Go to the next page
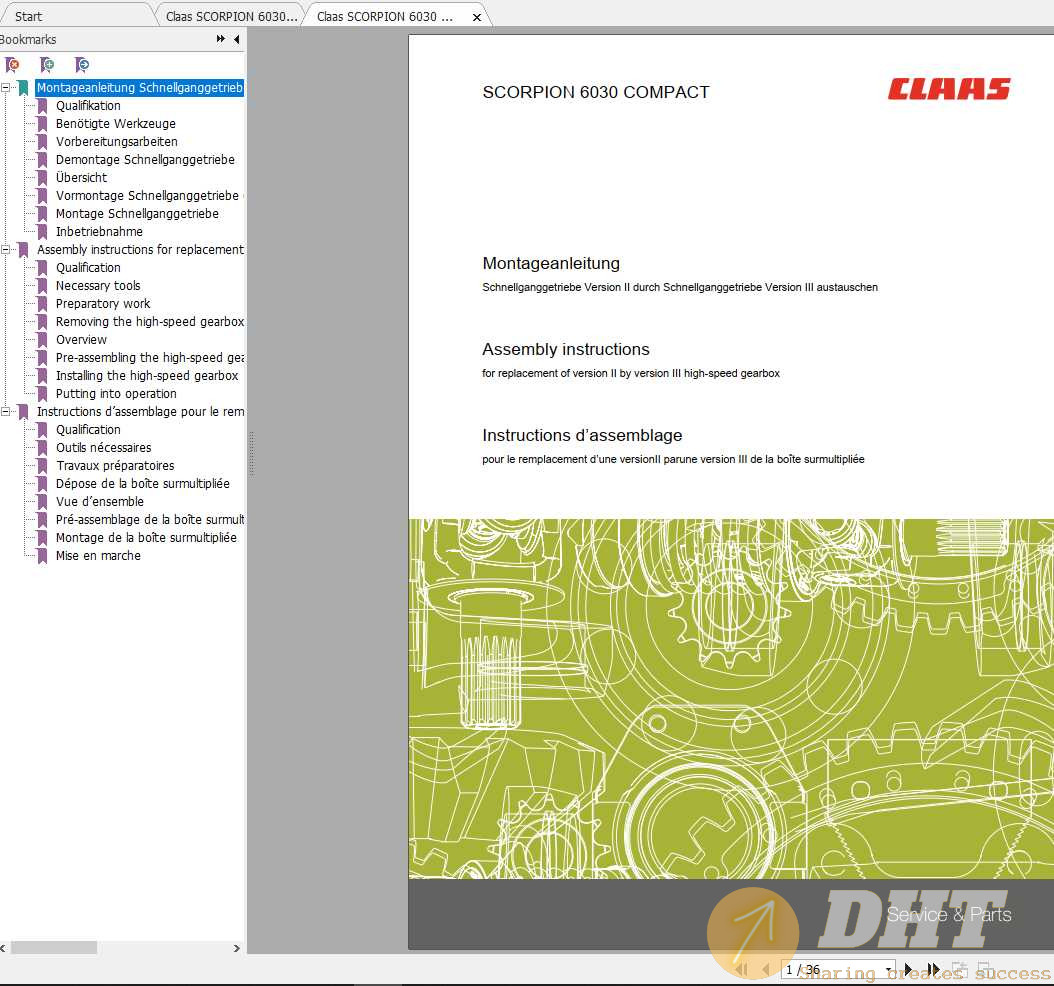Screen dimensions: 1054x986 coord(909,970)
